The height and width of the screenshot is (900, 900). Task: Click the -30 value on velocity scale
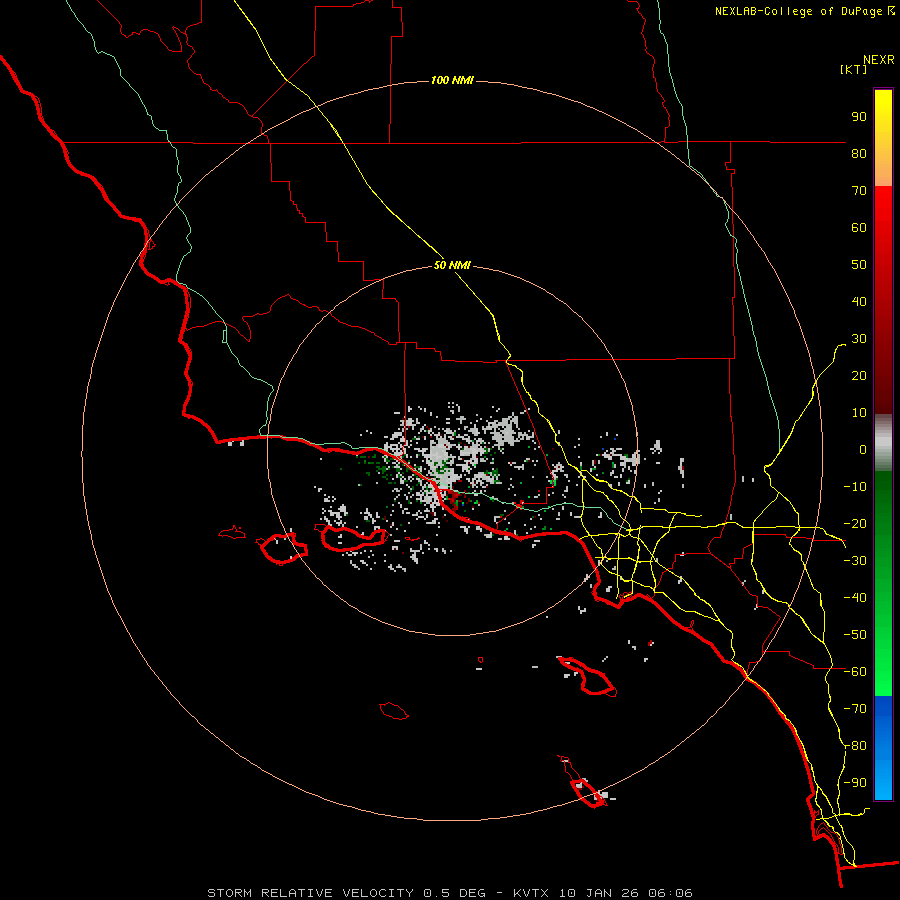click(x=855, y=561)
